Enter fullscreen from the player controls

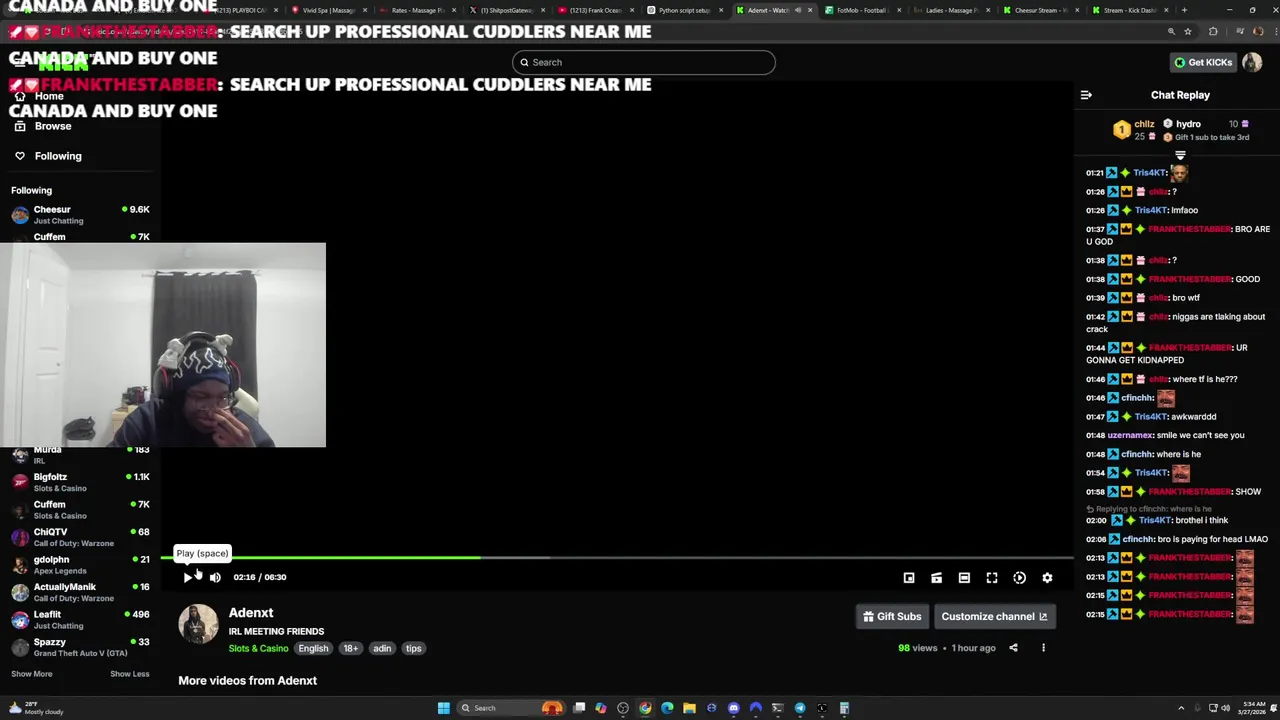point(992,578)
